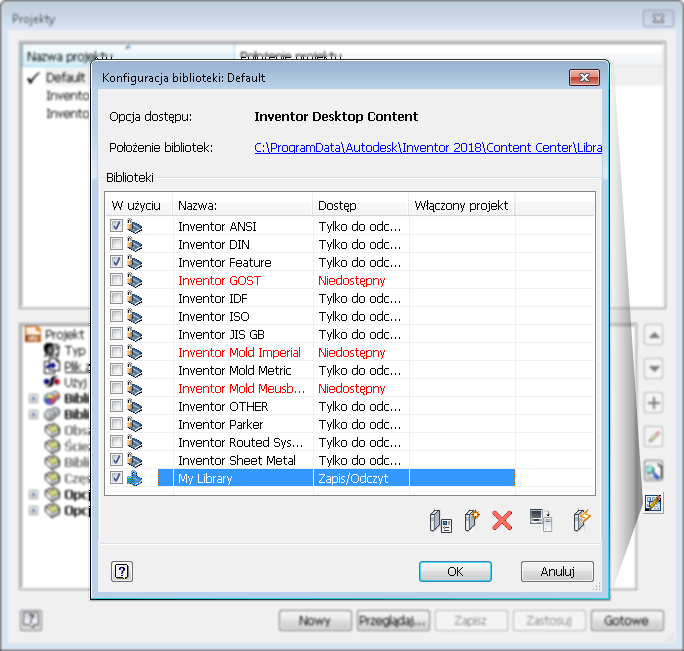This screenshot has width=684, height=651.
Task: Check the Inventor Routed Sys... checkbox
Action: [116, 442]
